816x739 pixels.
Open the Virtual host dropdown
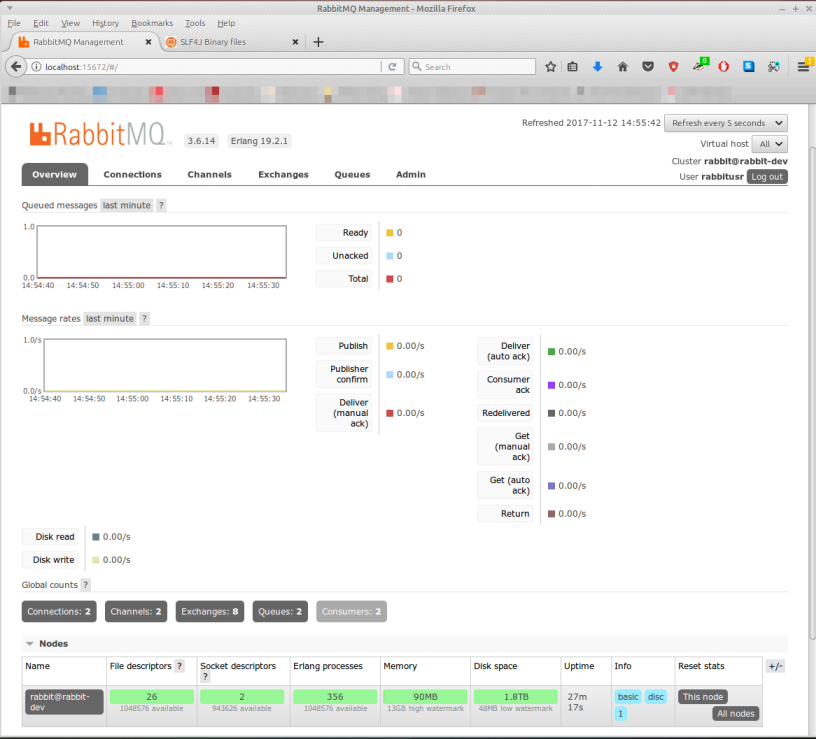click(x=769, y=143)
